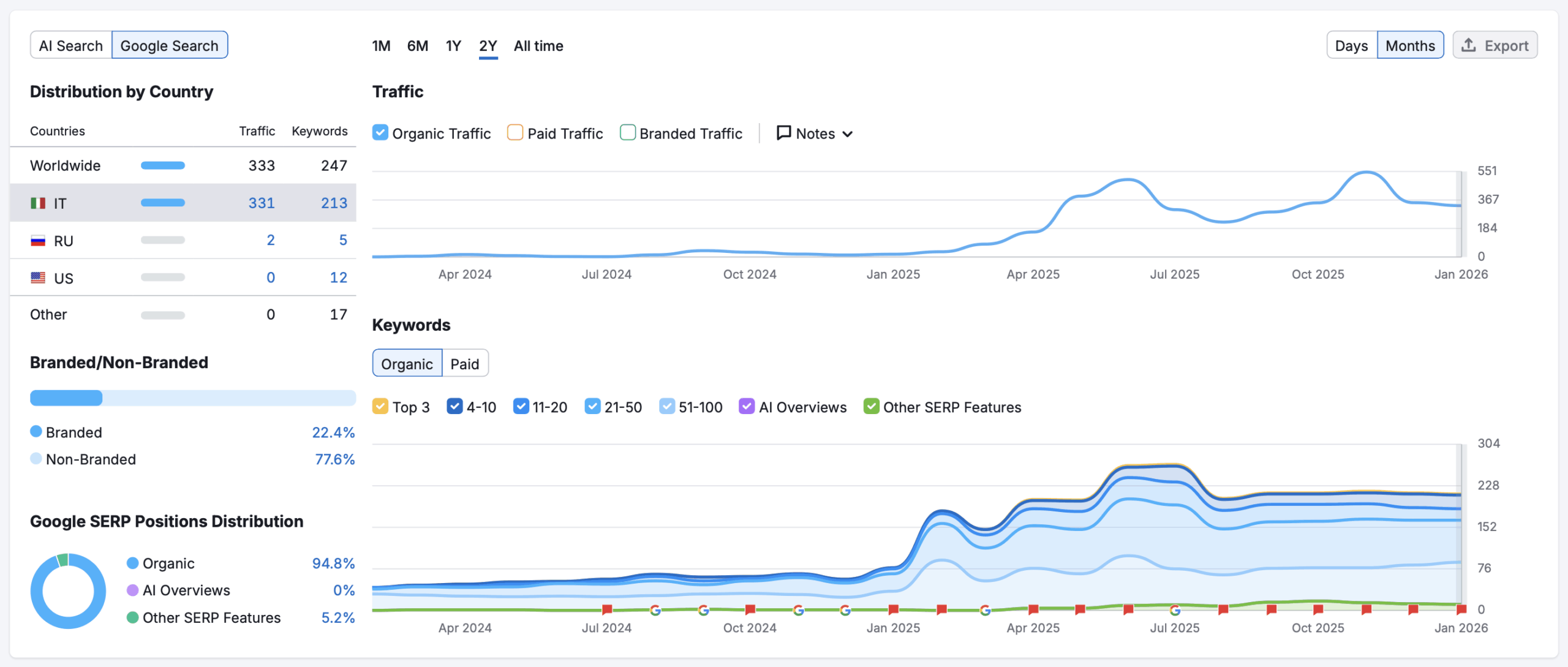The height and width of the screenshot is (667, 1568).
Task: Click the US flag icon
Action: [38, 278]
